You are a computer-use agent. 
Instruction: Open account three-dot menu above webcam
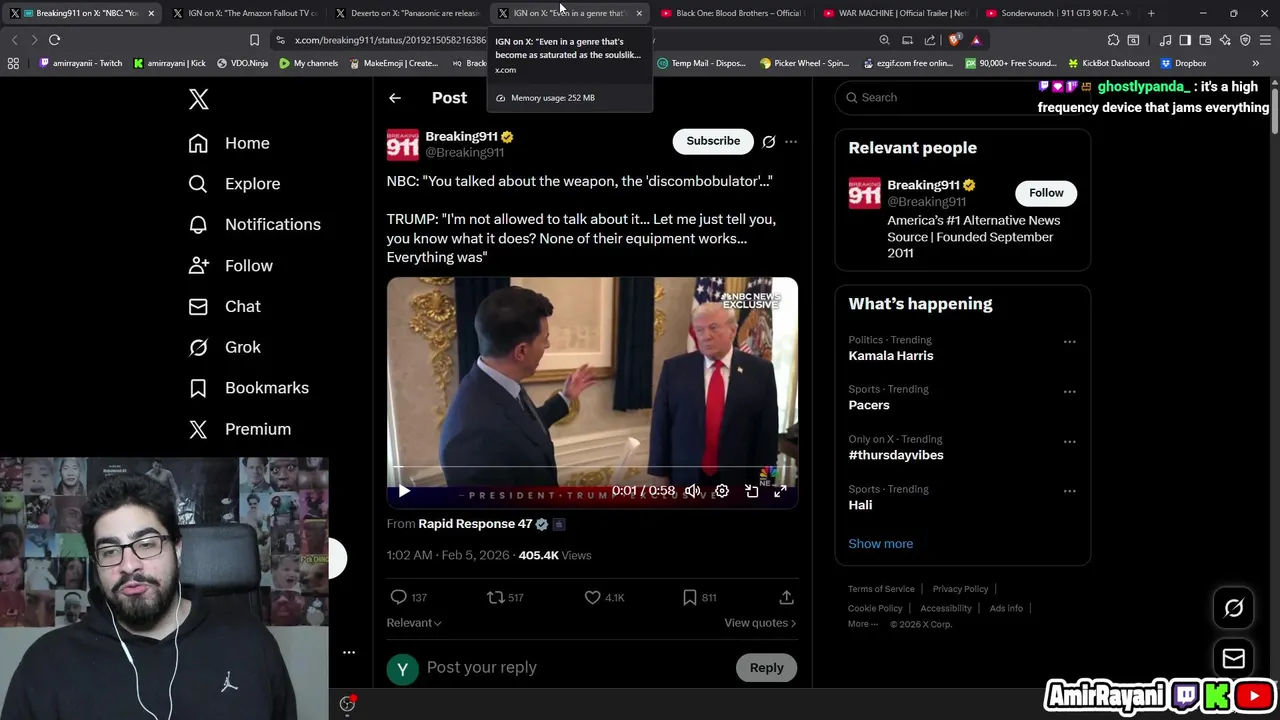click(349, 652)
